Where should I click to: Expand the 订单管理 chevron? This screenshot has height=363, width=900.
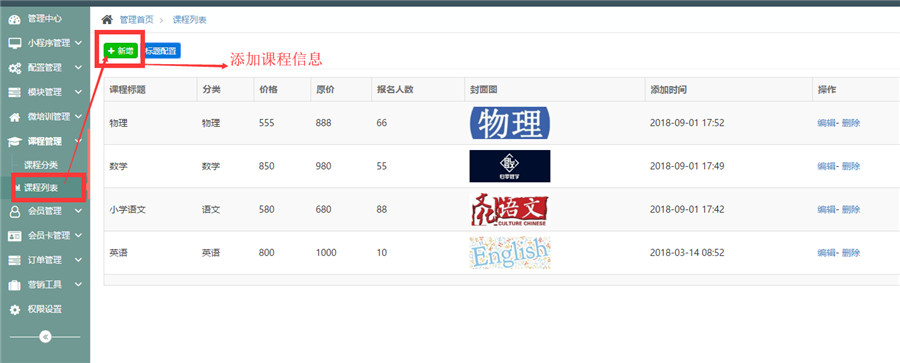pos(79,260)
